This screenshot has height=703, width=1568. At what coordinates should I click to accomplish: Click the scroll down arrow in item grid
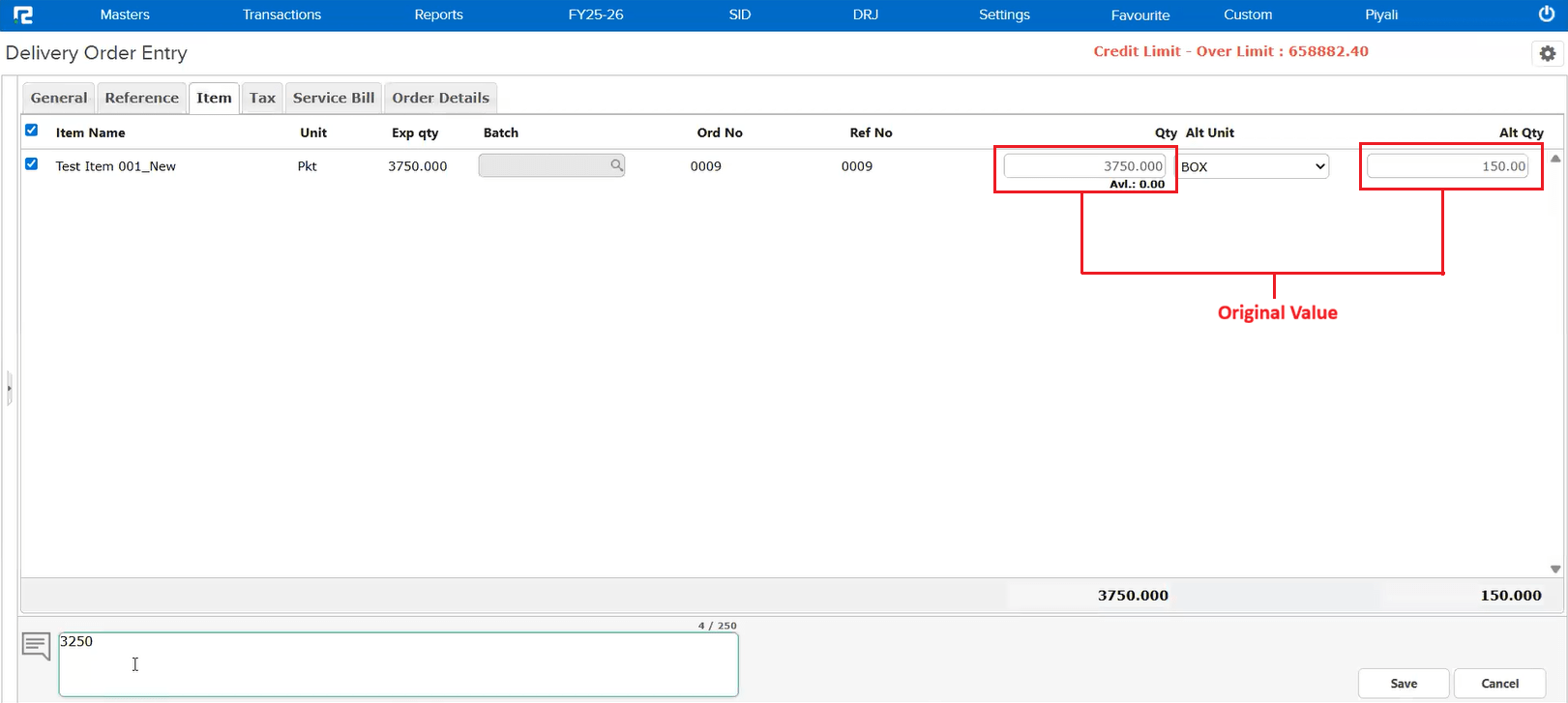(1555, 570)
